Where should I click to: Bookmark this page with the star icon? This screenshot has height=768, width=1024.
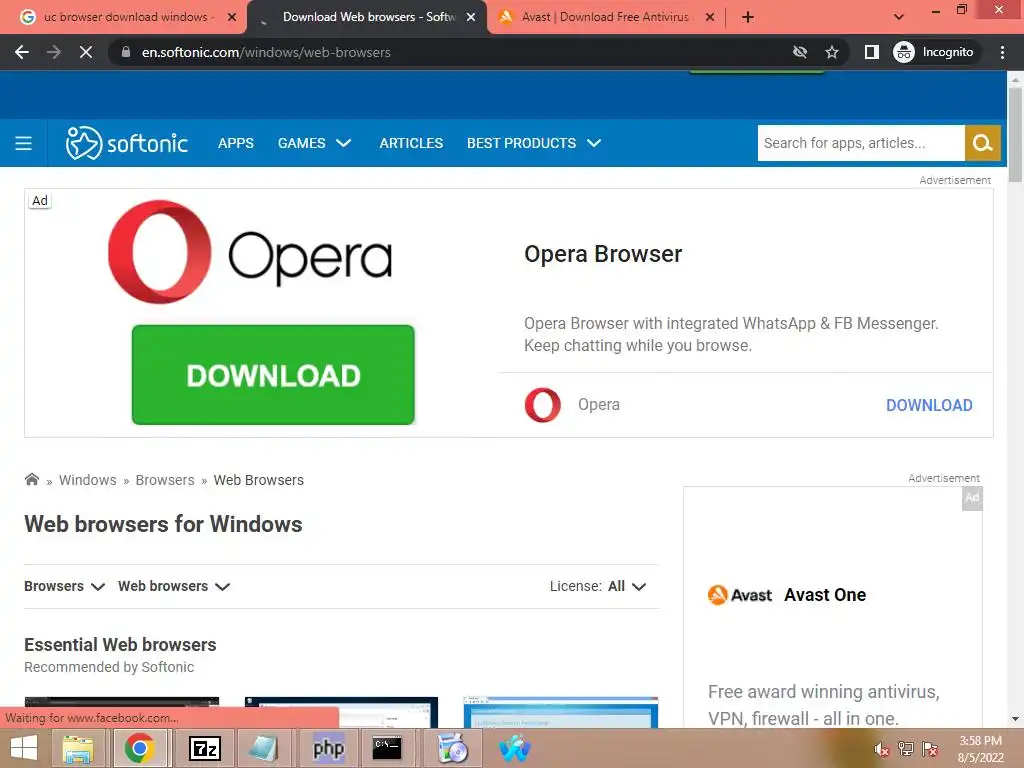point(831,52)
